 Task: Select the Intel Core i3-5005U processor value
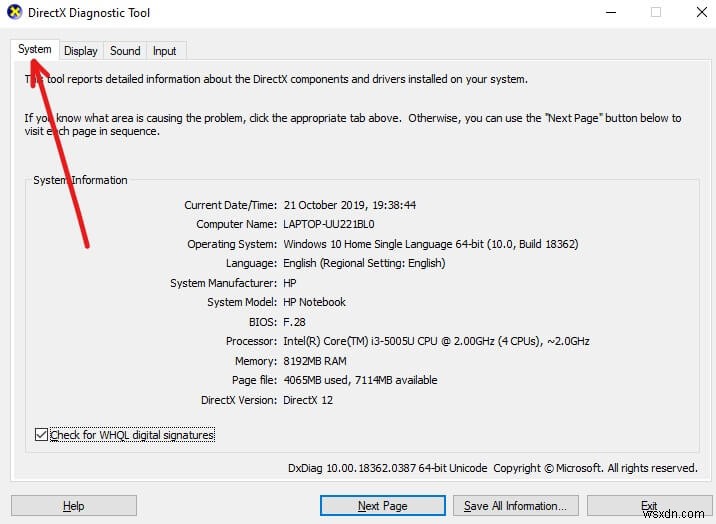(436, 341)
